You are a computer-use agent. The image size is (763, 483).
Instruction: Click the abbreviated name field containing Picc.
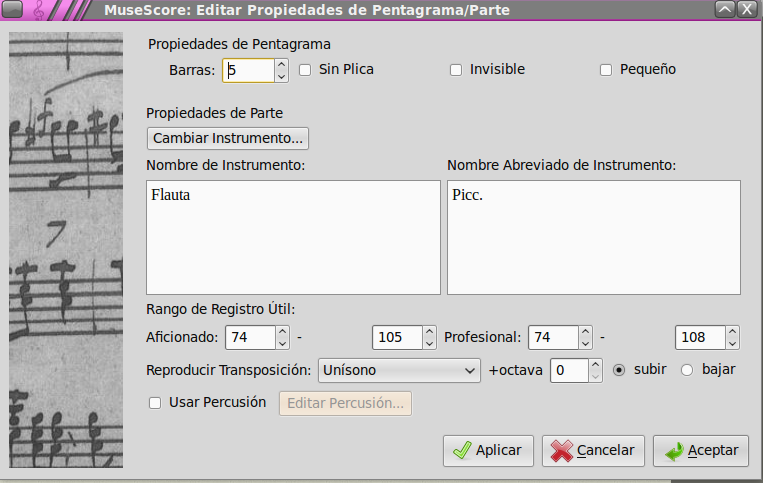point(594,237)
